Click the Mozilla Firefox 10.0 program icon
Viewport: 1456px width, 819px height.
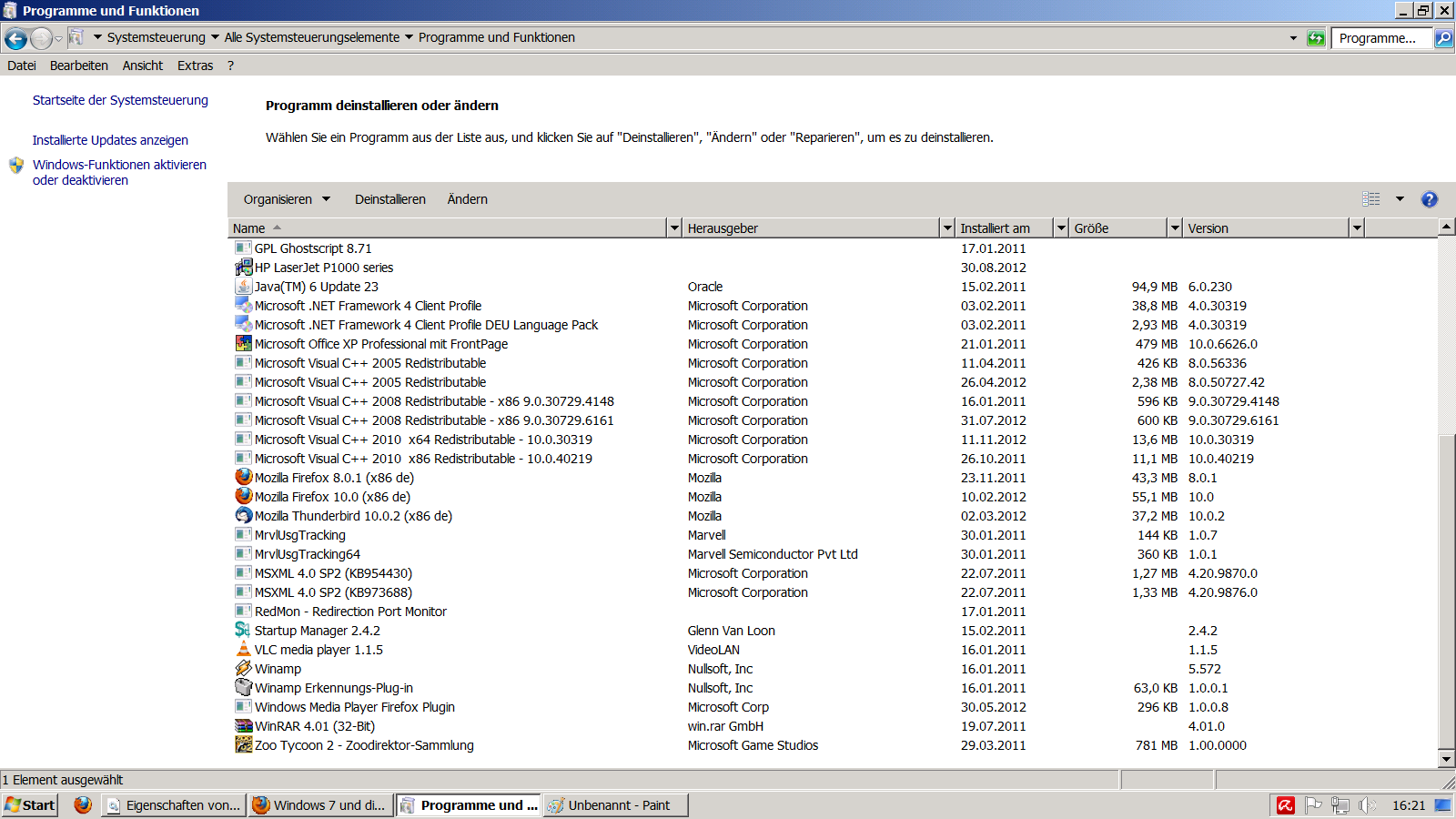(x=243, y=496)
